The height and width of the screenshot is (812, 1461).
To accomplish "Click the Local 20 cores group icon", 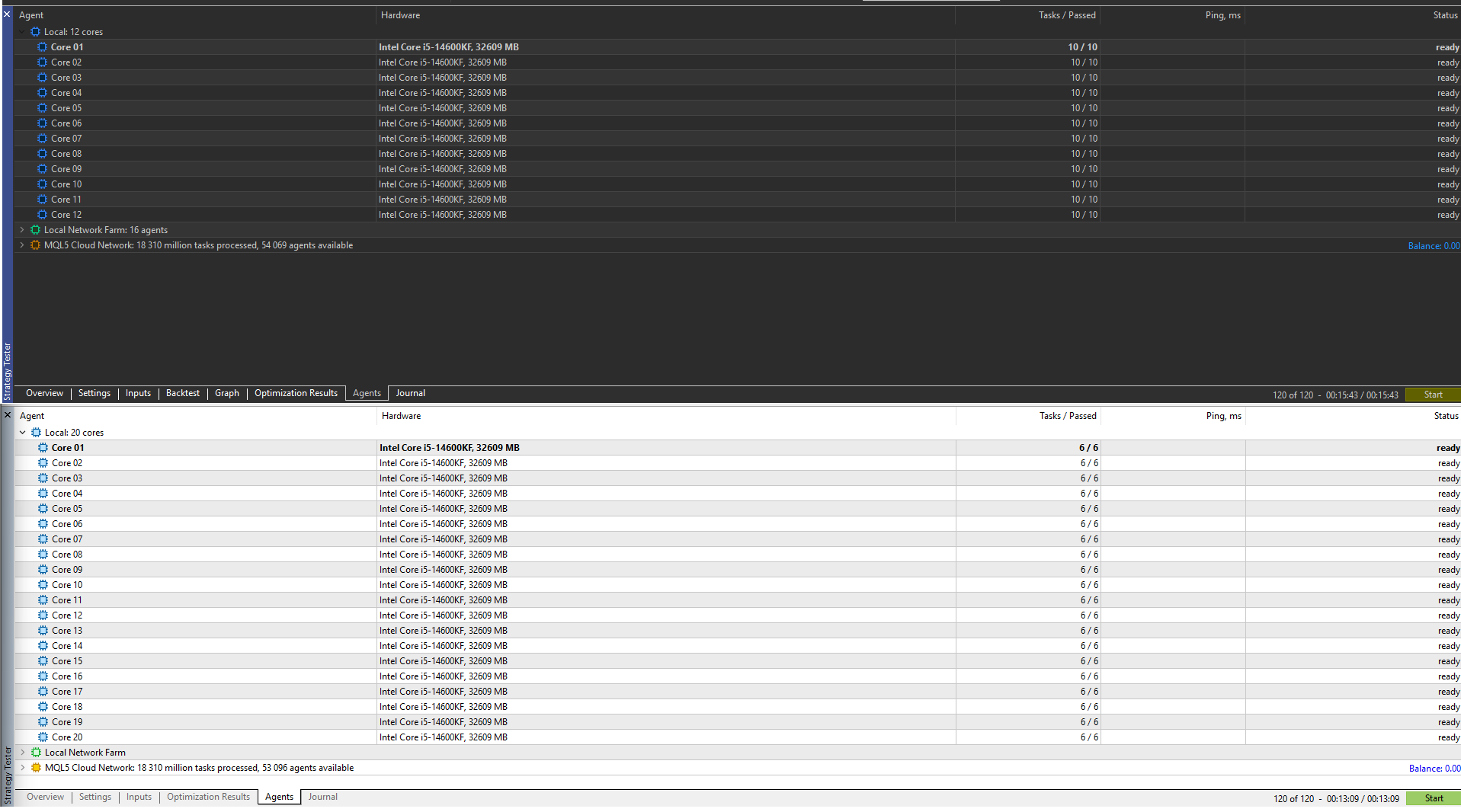I will [36, 433].
